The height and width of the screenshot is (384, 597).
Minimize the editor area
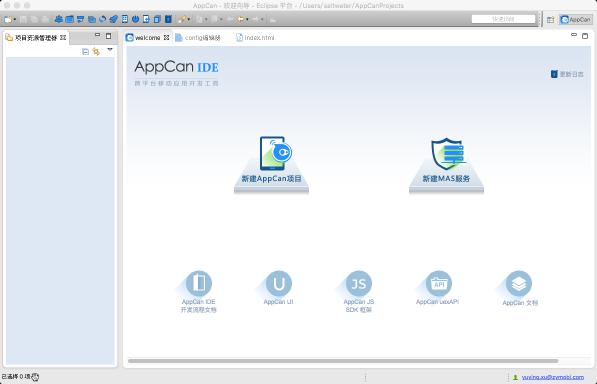(574, 35)
